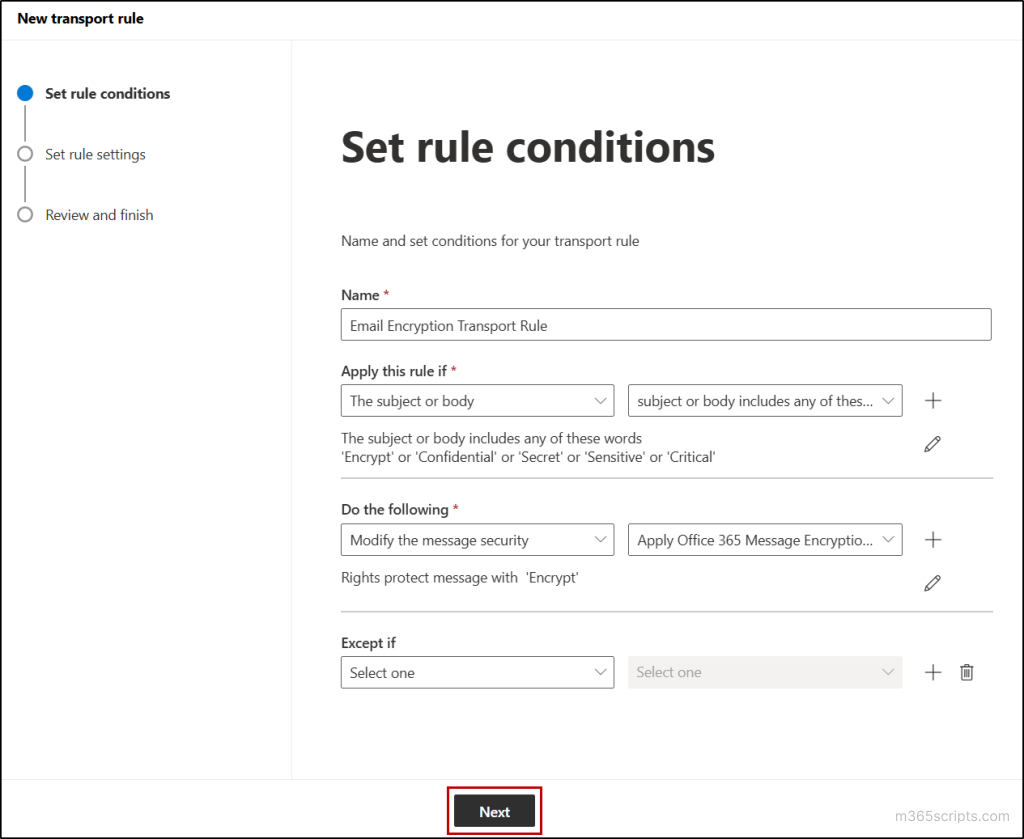
Task: Click inside the rule Name text field
Action: tap(666, 324)
